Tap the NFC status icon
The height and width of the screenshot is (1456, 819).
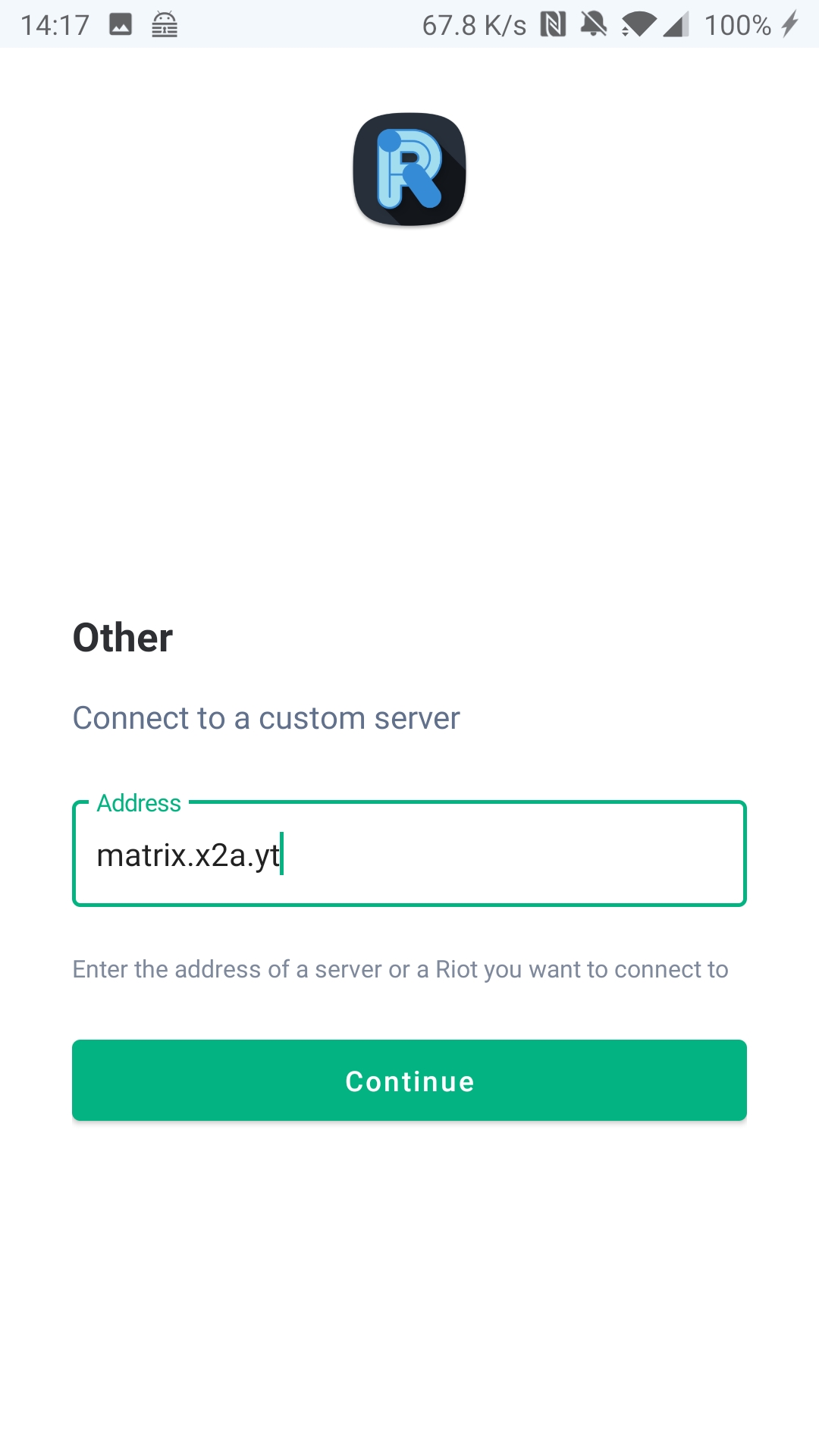pyautogui.click(x=553, y=25)
